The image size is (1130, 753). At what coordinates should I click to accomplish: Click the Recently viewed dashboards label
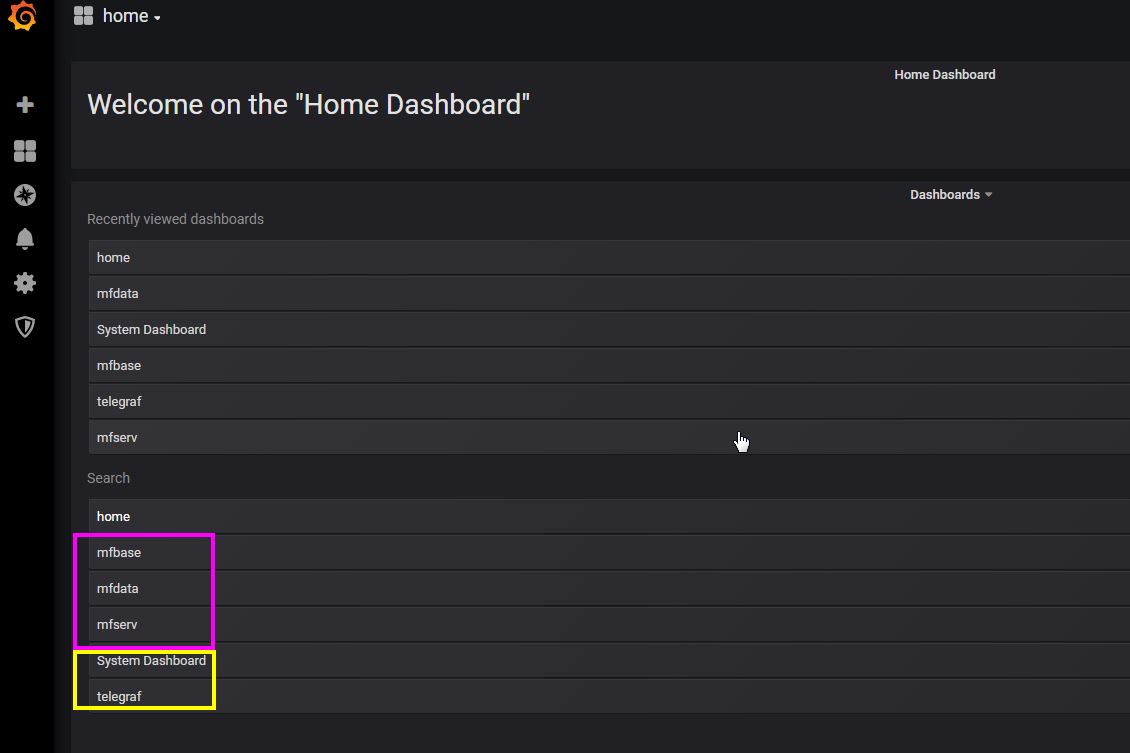click(x=175, y=219)
